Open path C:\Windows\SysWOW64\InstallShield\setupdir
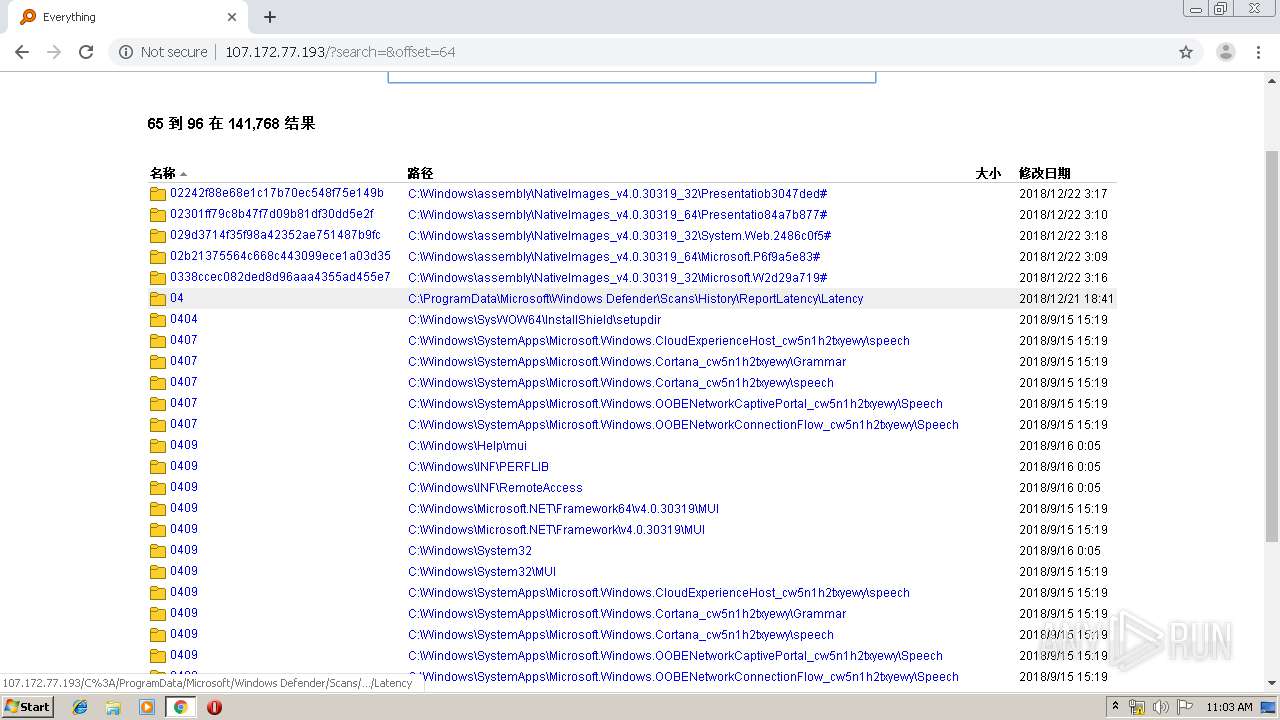This screenshot has height=720, width=1280. tap(534, 320)
